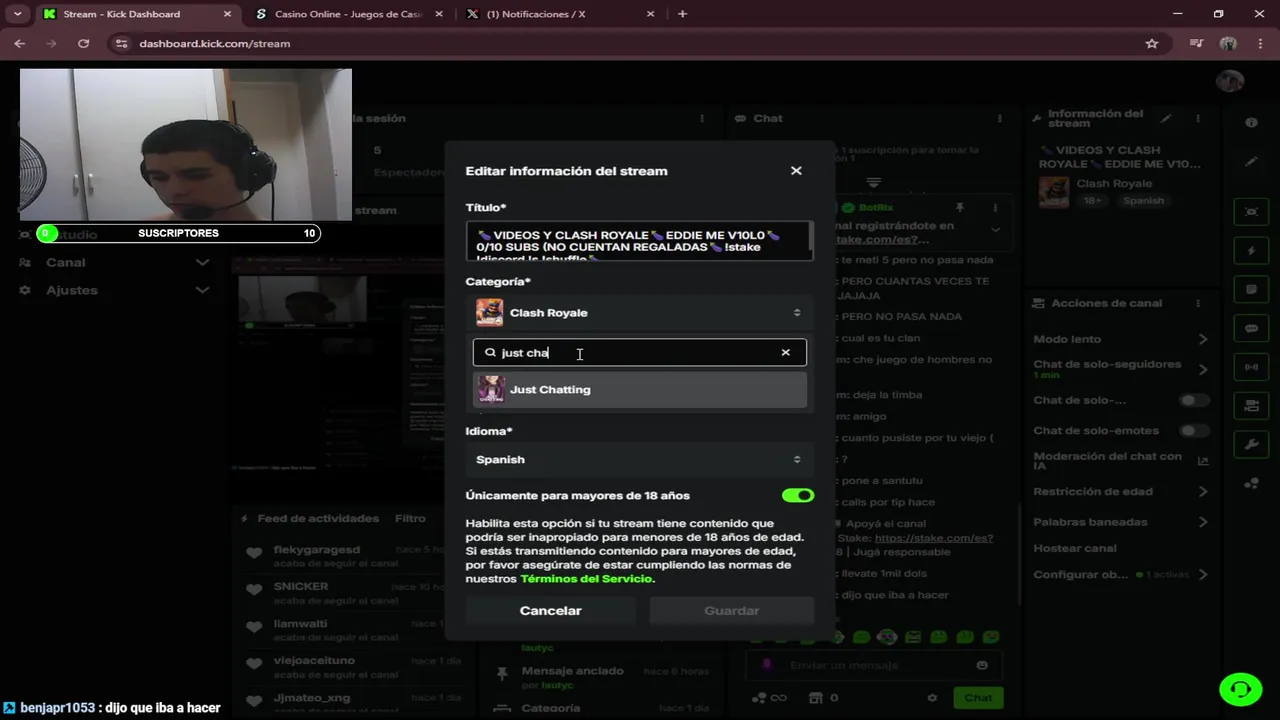Image resolution: width=1280 pixels, height=720 pixels.
Task: Click the Guardar button
Action: point(731,611)
